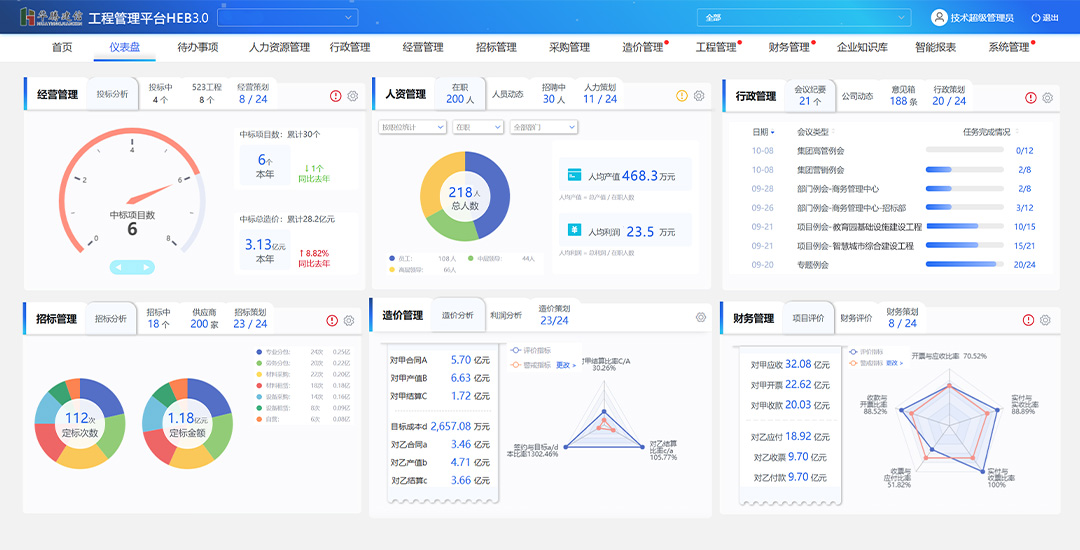
Task: Click the 人均利润 yen icon
Action: coord(574,230)
